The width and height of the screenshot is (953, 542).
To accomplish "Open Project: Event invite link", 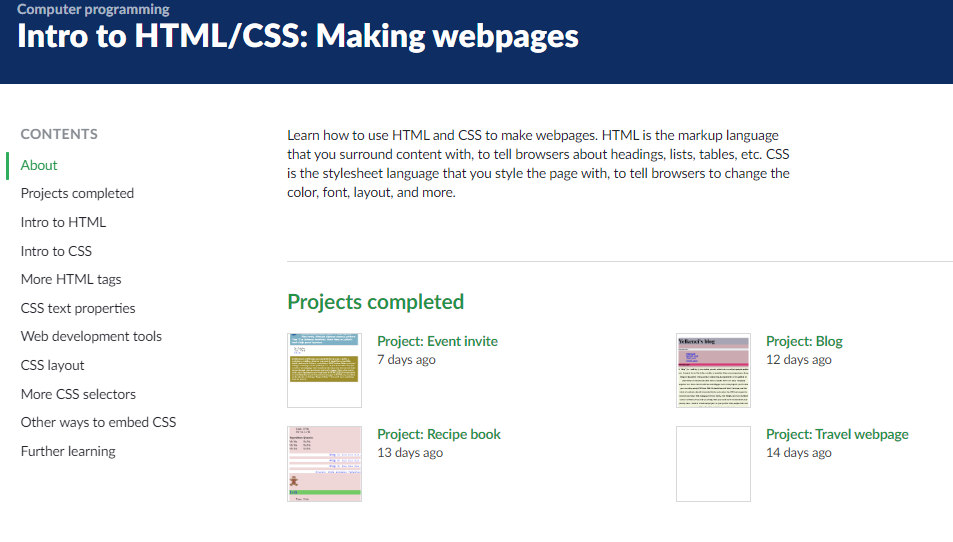I will tap(438, 341).
